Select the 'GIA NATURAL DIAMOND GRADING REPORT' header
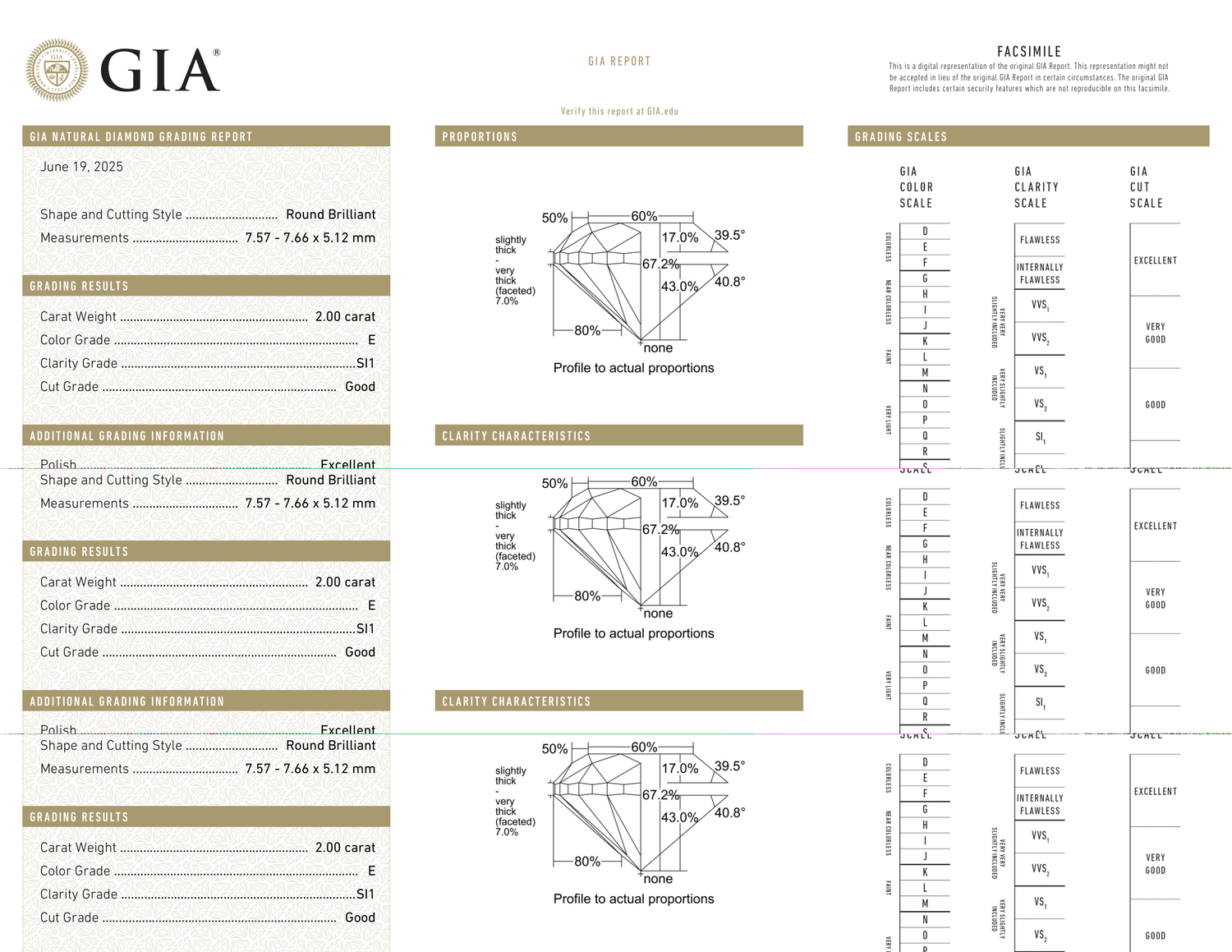 click(206, 136)
